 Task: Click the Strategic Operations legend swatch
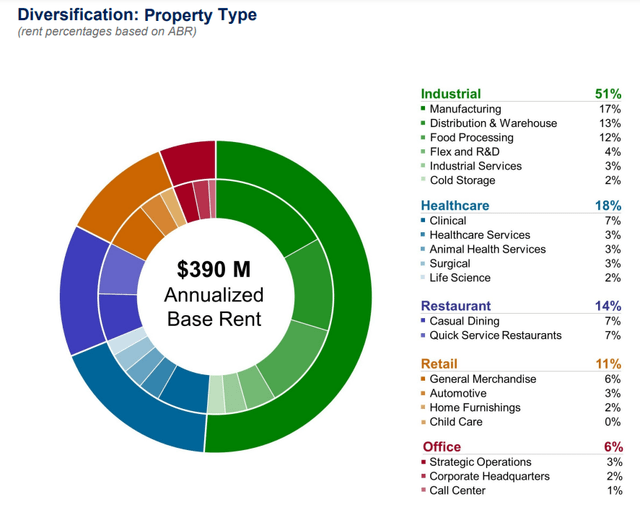[423, 462]
